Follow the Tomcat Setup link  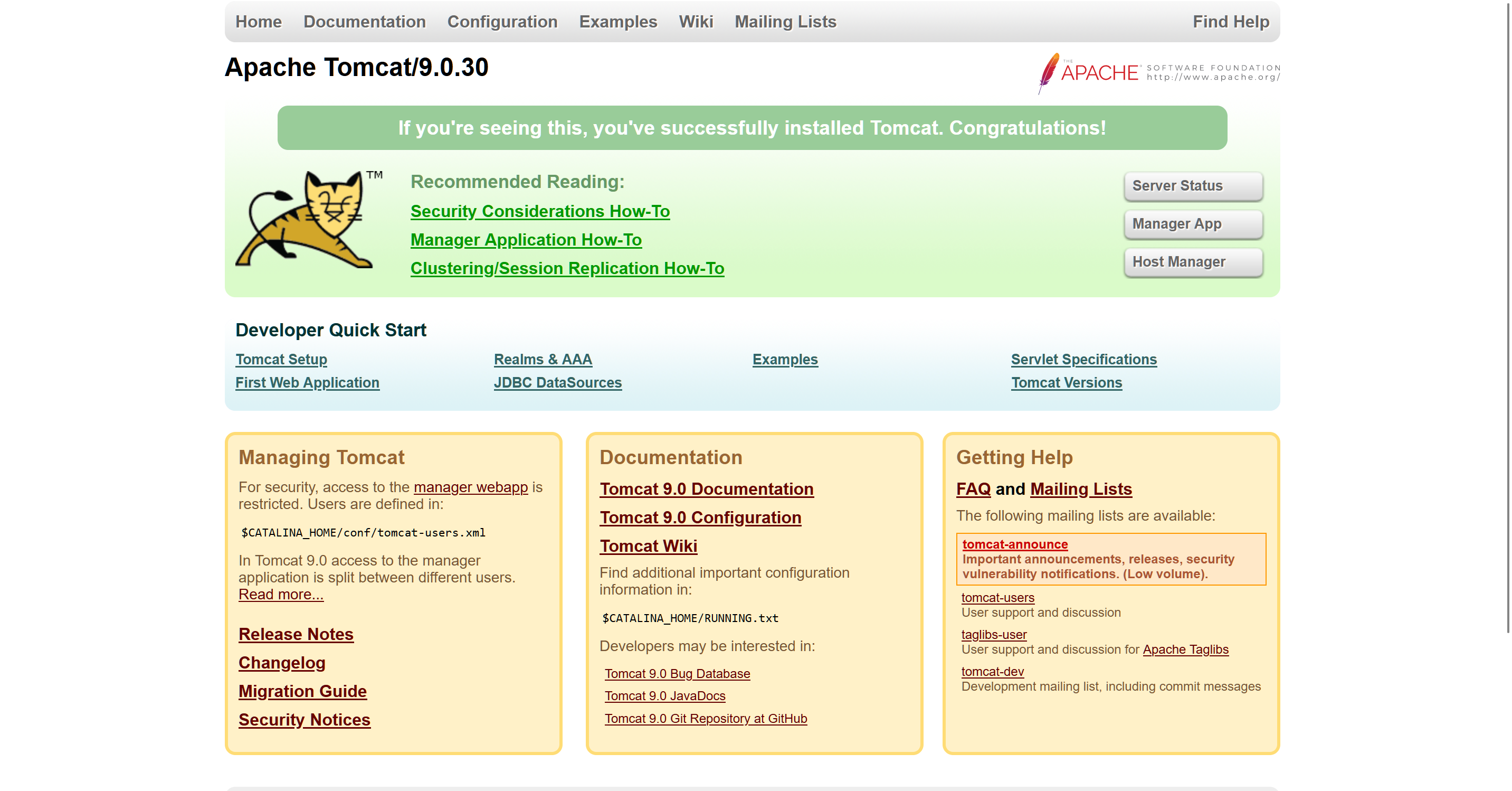[281, 360]
